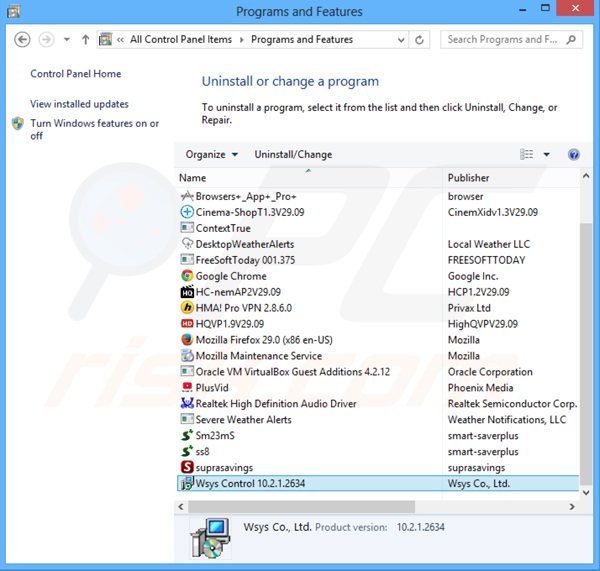The width and height of the screenshot is (600, 571).
Task: Click vertical scrollbar up arrow
Action: pos(586,176)
